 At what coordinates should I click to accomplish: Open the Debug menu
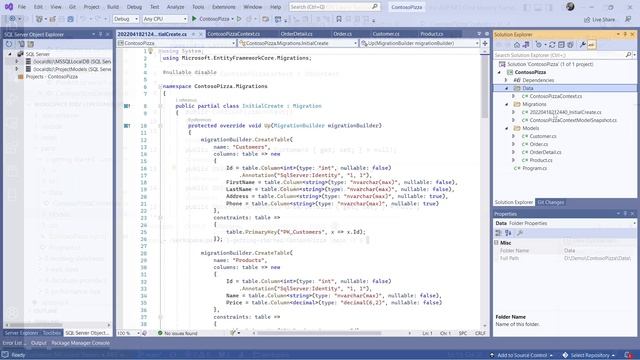(134, 7)
